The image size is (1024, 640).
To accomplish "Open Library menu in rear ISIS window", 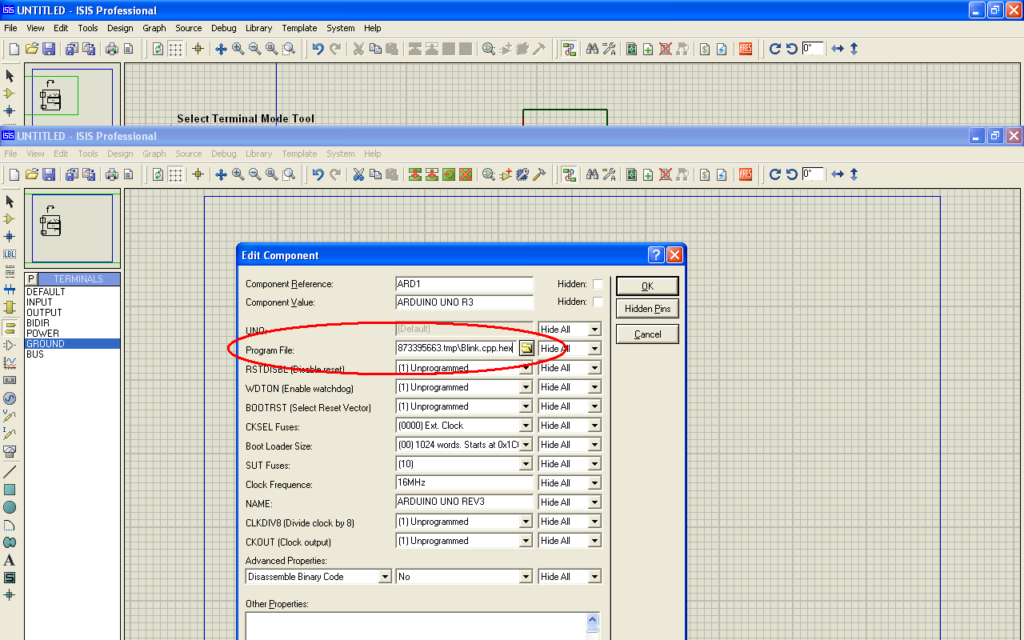I will 259,28.
